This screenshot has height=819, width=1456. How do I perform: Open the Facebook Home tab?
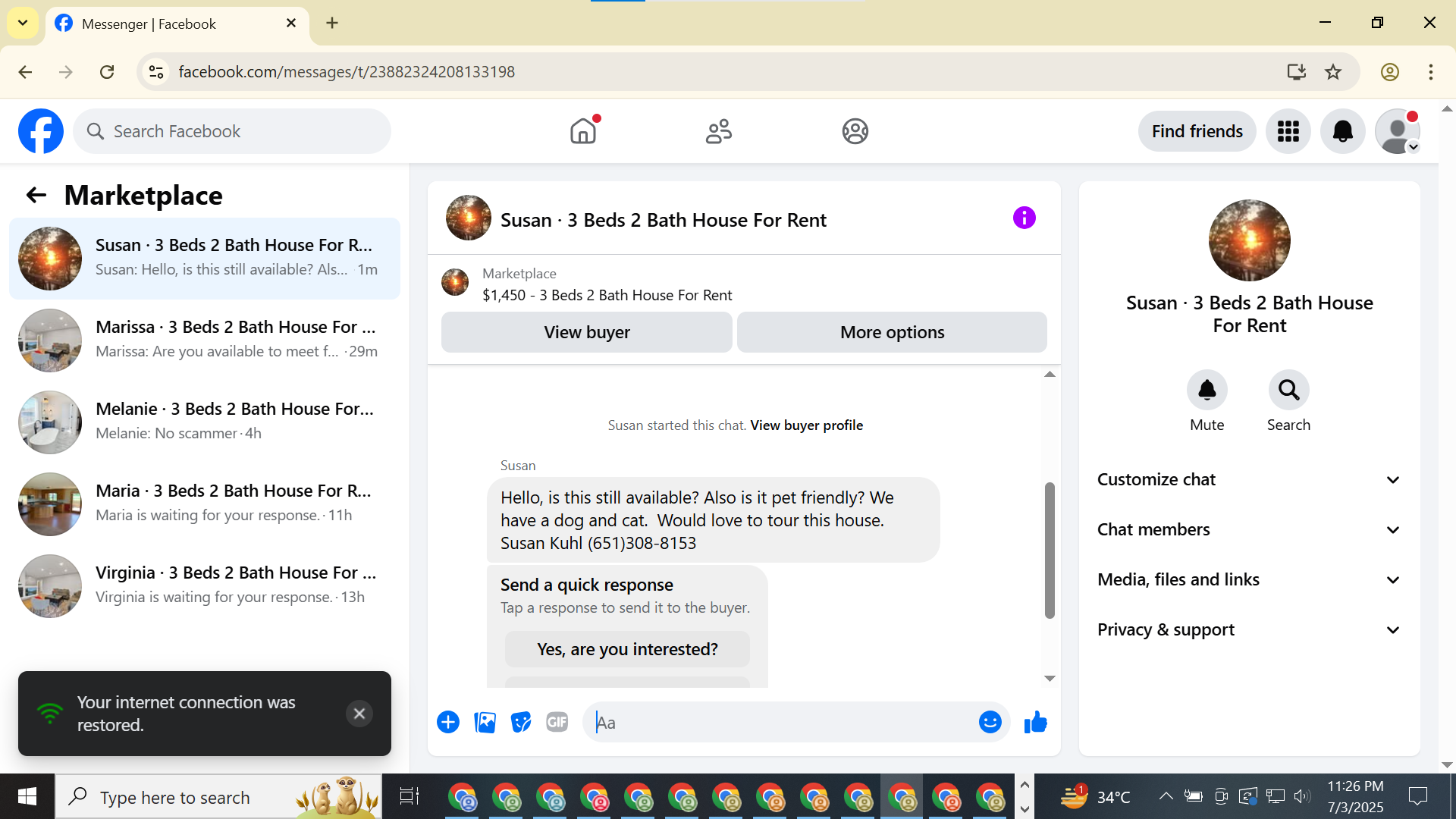pyautogui.click(x=583, y=131)
